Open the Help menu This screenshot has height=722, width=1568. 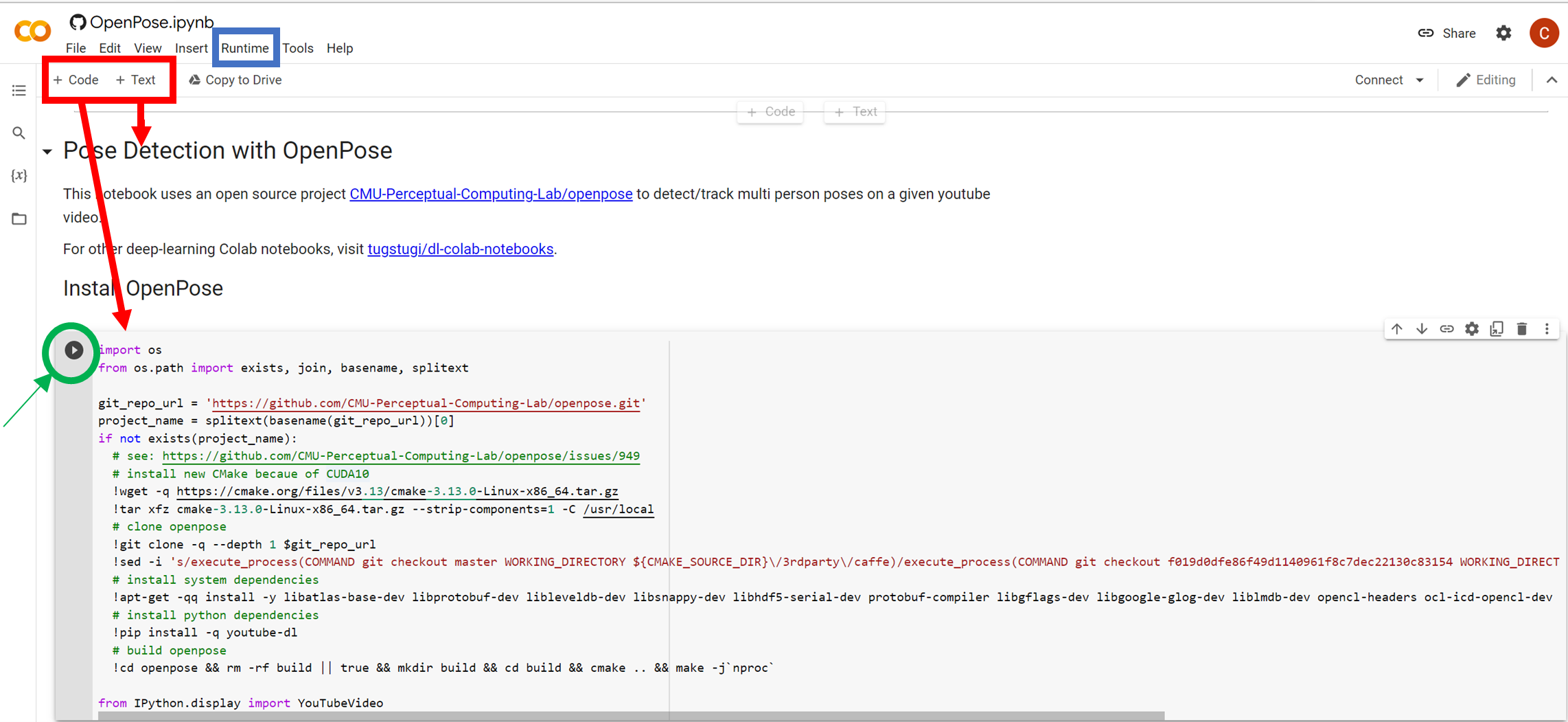tap(340, 48)
